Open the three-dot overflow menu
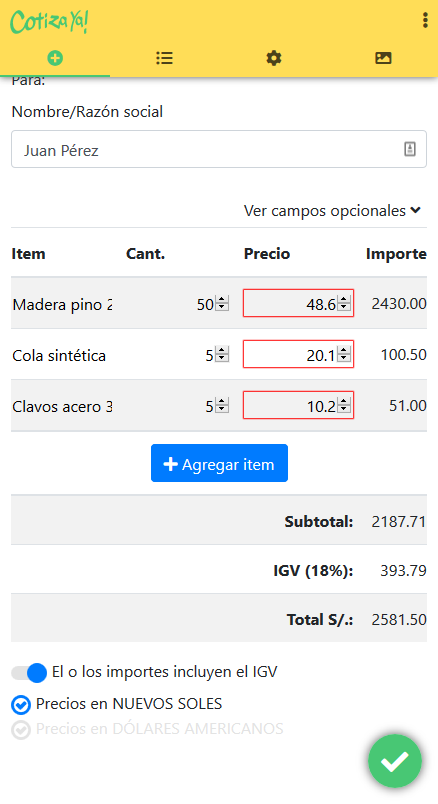 click(x=425, y=20)
